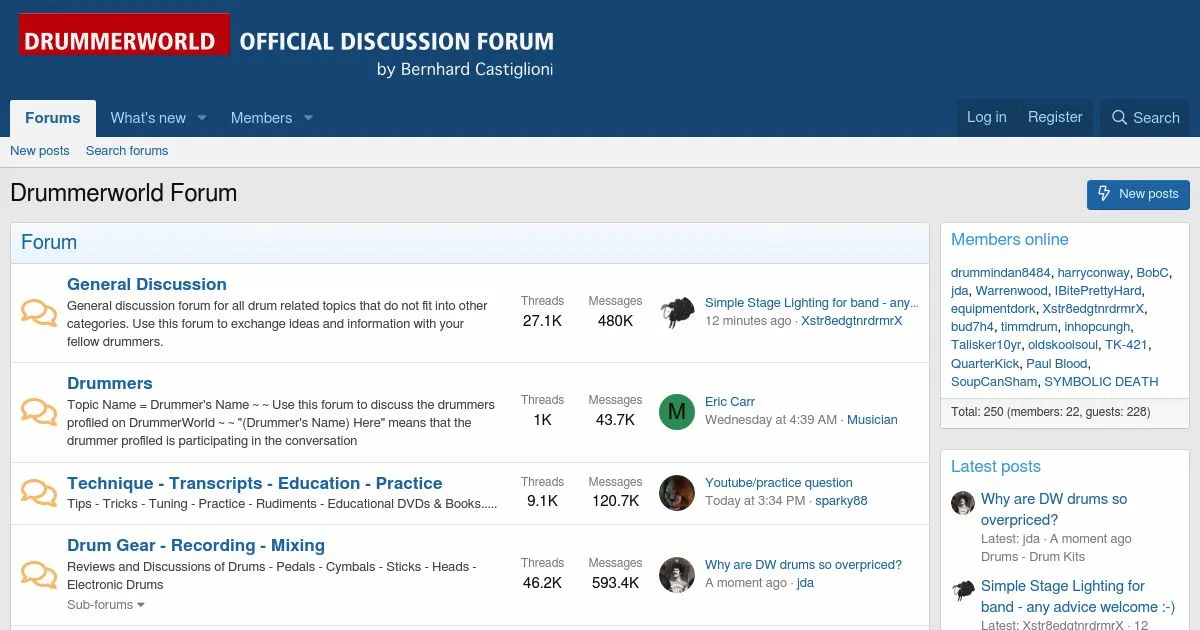Click avatar beside Simple Stage Lighting in Latest posts
This screenshot has width=1200, height=630.
pyautogui.click(x=963, y=589)
